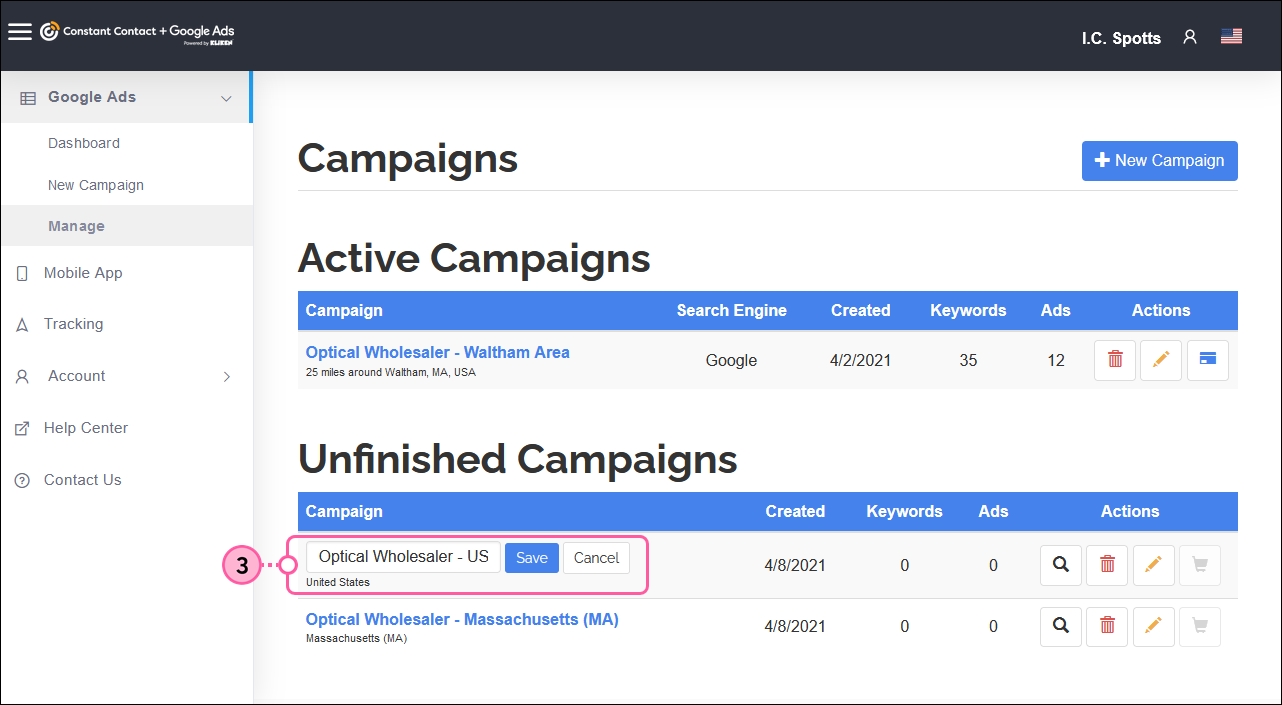
Task: Open the hamburger navigation menu
Action: click(20, 30)
